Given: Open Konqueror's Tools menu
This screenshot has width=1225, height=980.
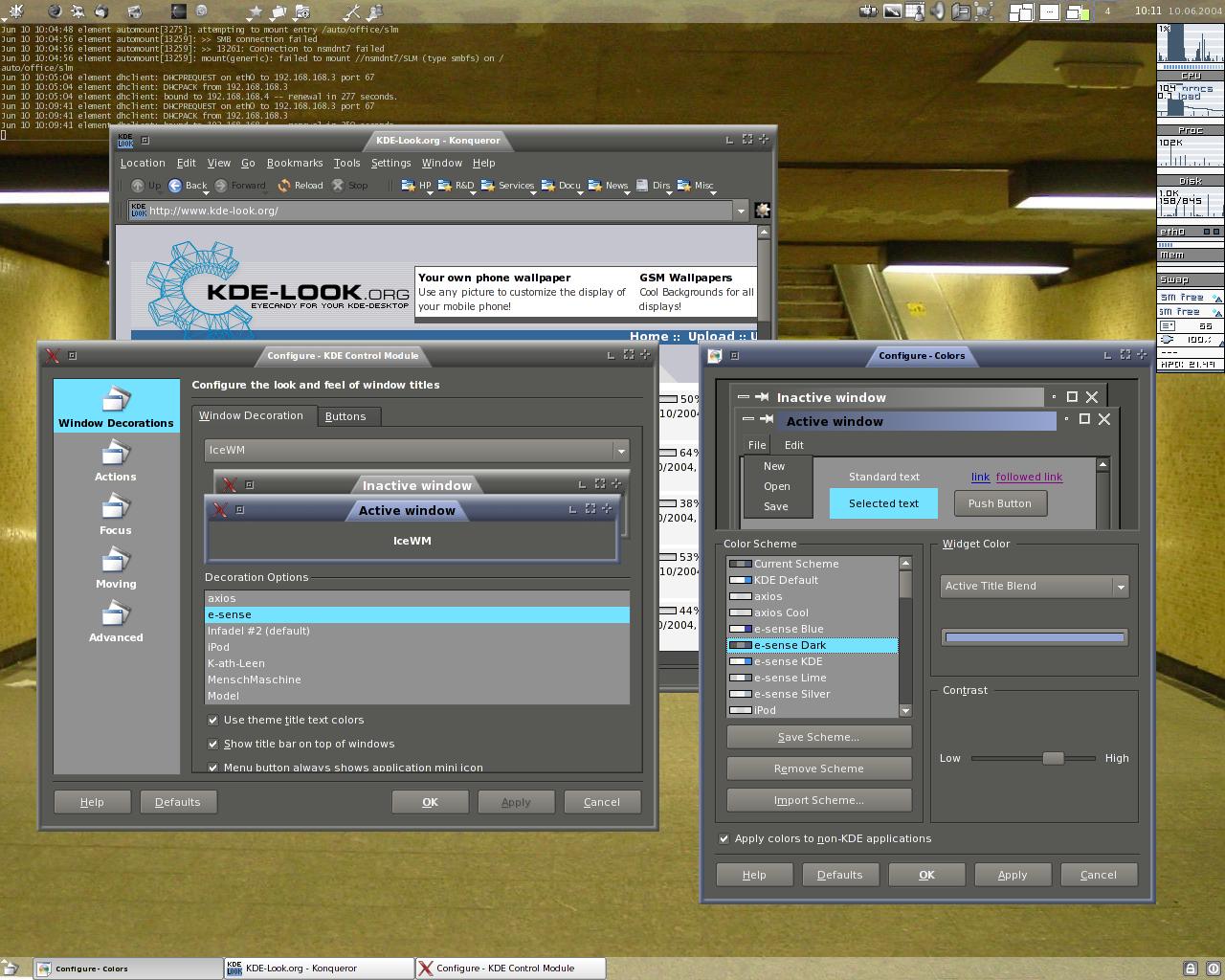Looking at the screenshot, I should (x=346, y=163).
